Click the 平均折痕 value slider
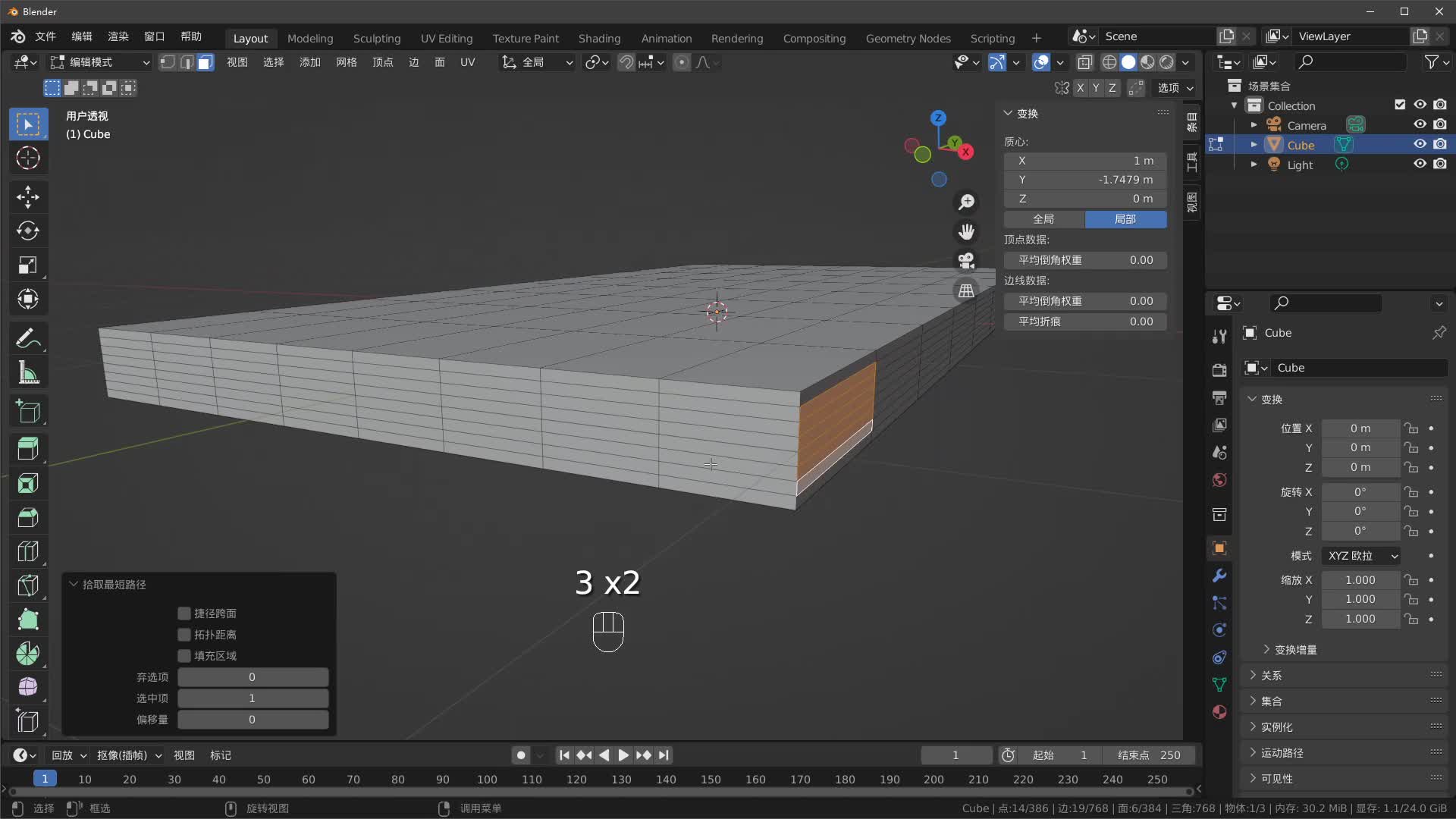This screenshot has height=819, width=1456. pyautogui.click(x=1085, y=322)
